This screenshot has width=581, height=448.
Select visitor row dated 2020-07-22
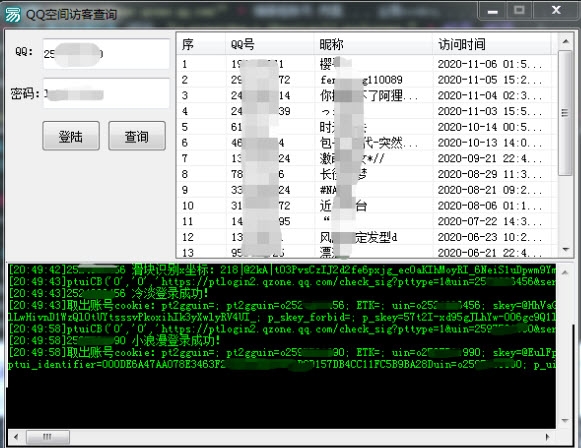pyautogui.click(x=367, y=222)
